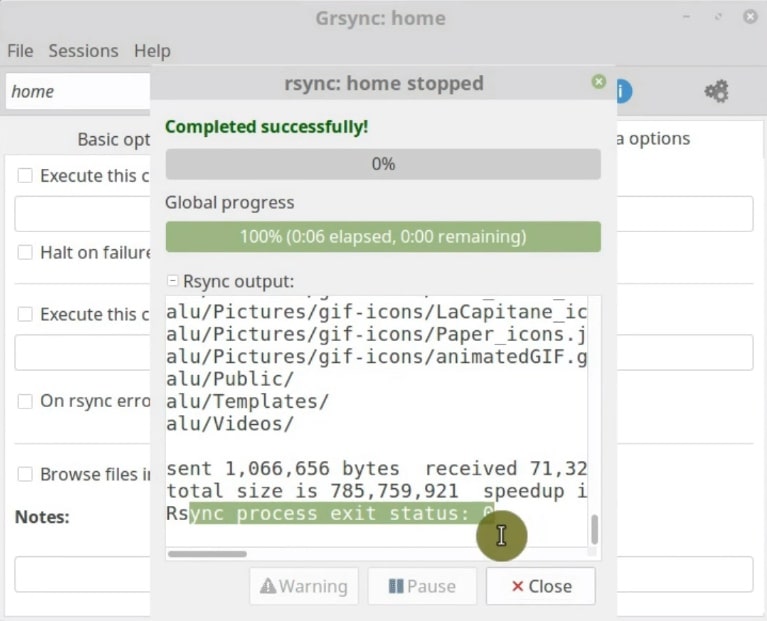767x621 pixels.
Task: Click the second command input field
Action: [x=82, y=352]
